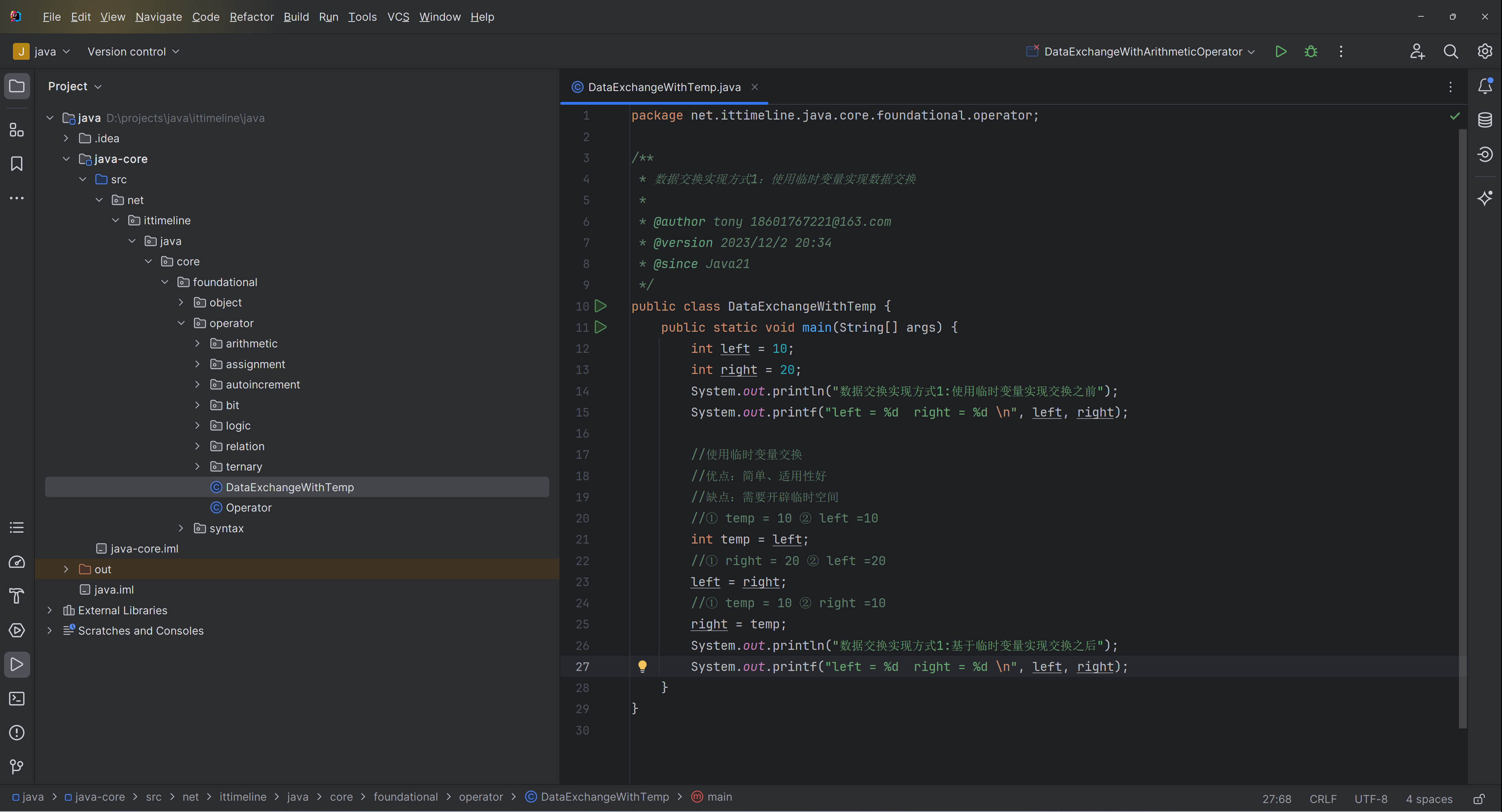Image resolution: width=1502 pixels, height=812 pixels.
Task: Click CRLF line separator in status bar
Action: point(1323,799)
